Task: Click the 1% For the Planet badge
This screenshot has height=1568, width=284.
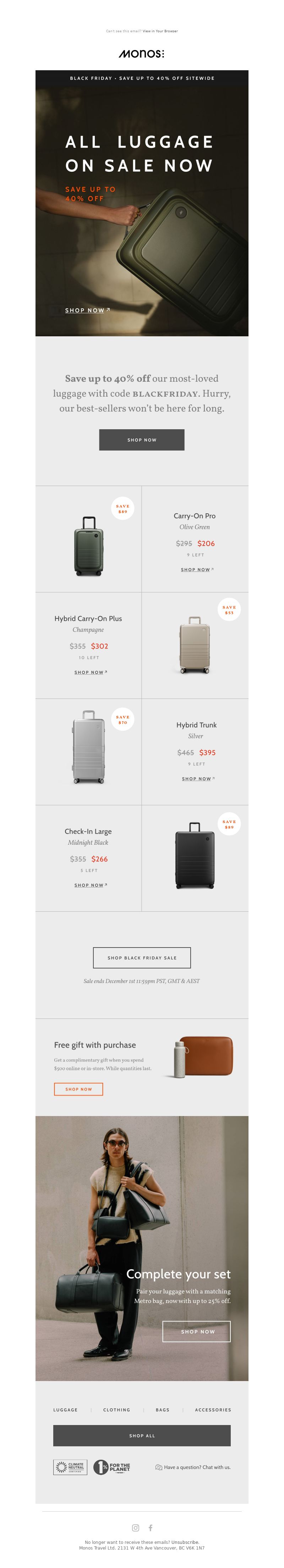Action: point(111,1467)
